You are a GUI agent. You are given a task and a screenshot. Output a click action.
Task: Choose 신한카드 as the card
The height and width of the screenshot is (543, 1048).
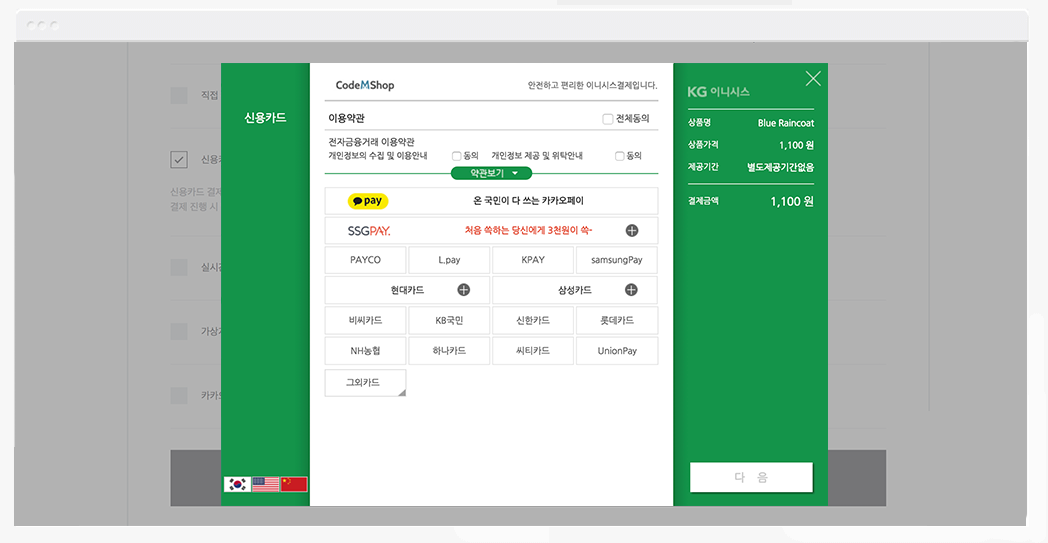[533, 320]
